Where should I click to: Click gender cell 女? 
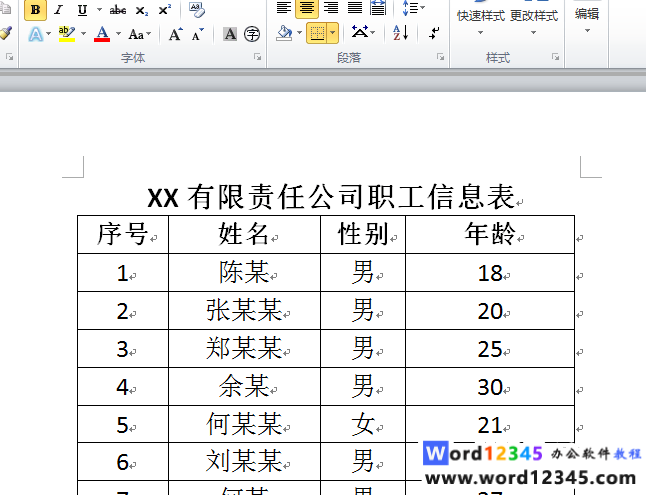363,424
